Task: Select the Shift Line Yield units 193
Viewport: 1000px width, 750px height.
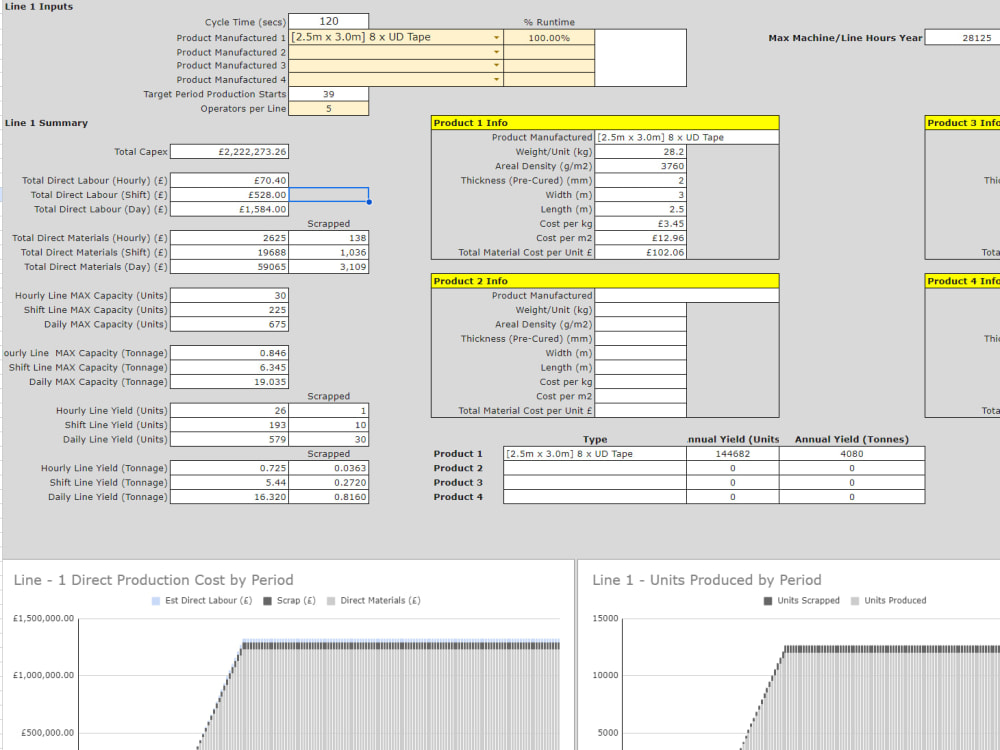Action: pos(230,425)
